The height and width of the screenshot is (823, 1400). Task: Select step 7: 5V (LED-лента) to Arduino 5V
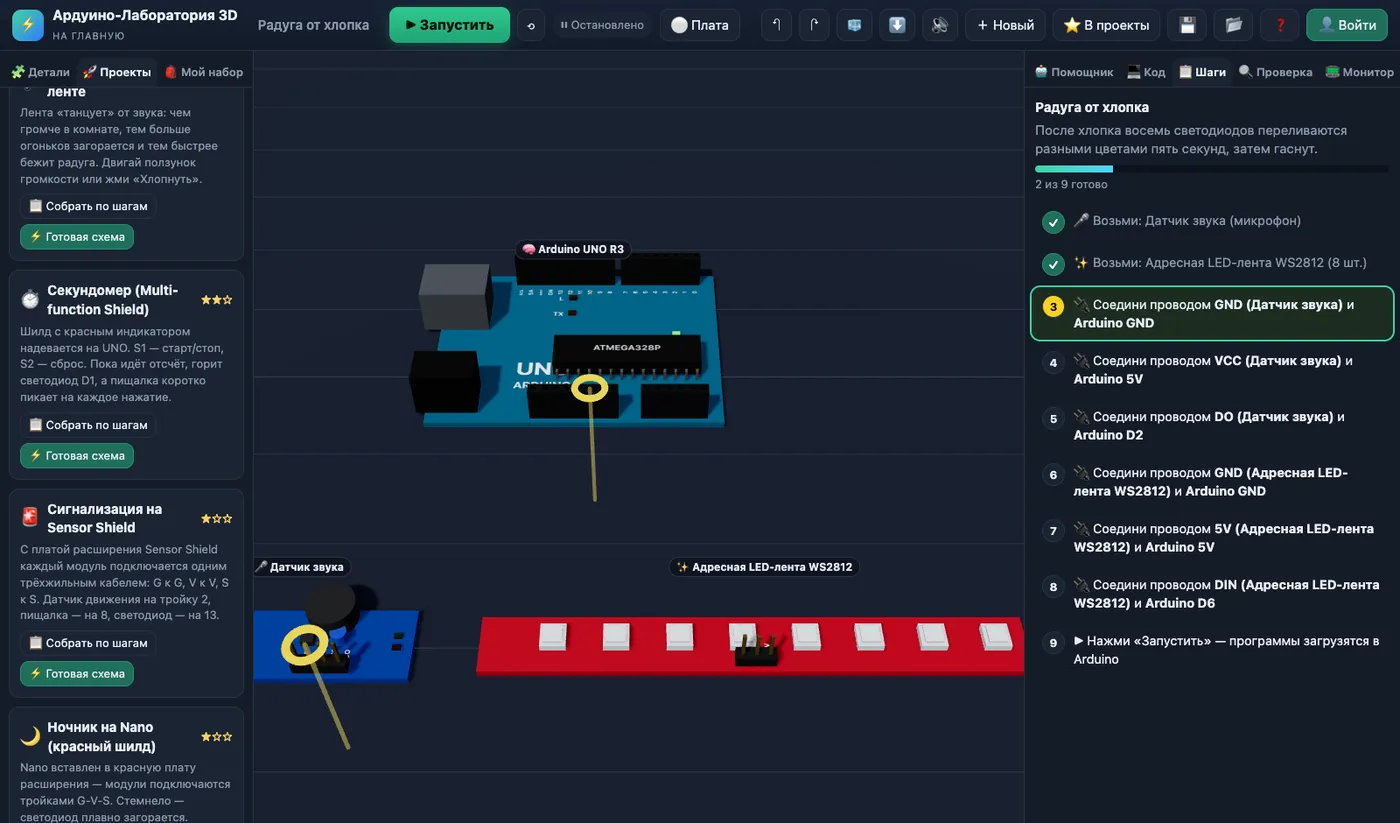(1211, 538)
